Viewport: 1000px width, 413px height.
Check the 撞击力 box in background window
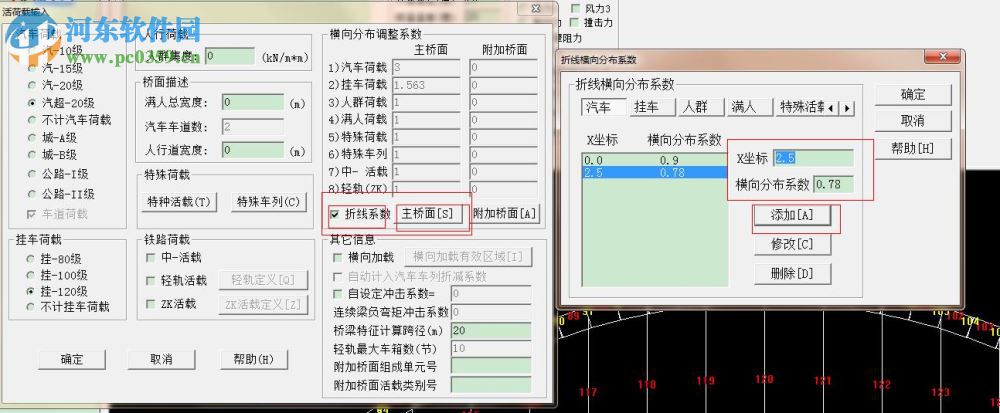(x=575, y=22)
